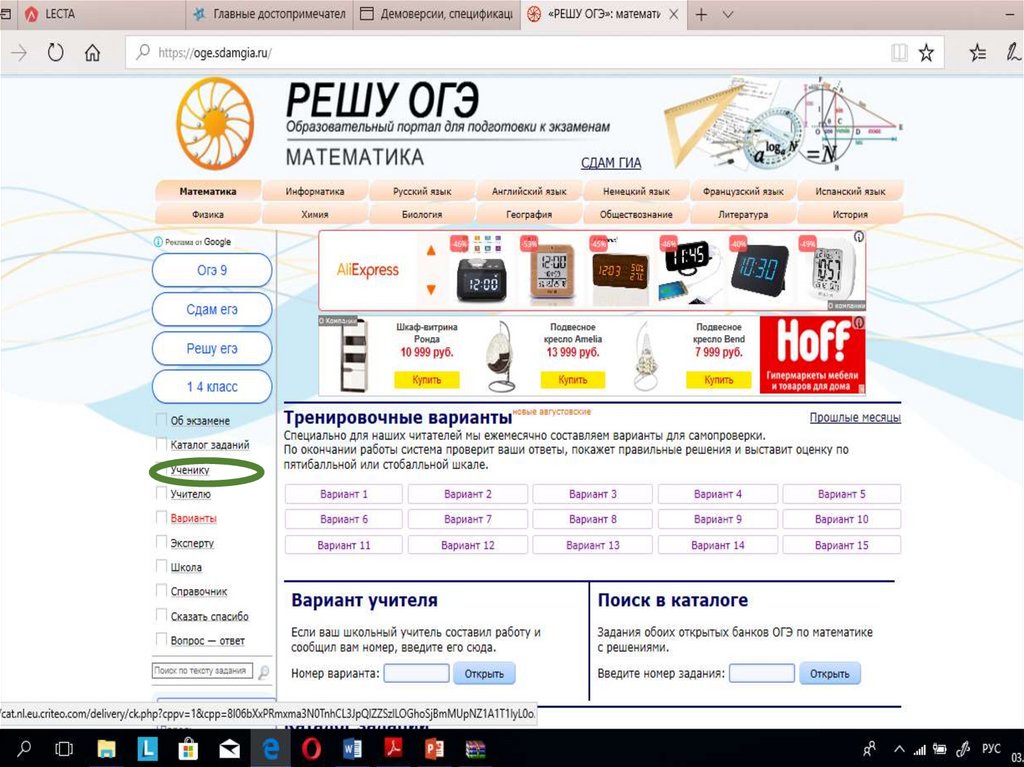Toggle checkbox next to Каталог заданий

[x=161, y=444]
